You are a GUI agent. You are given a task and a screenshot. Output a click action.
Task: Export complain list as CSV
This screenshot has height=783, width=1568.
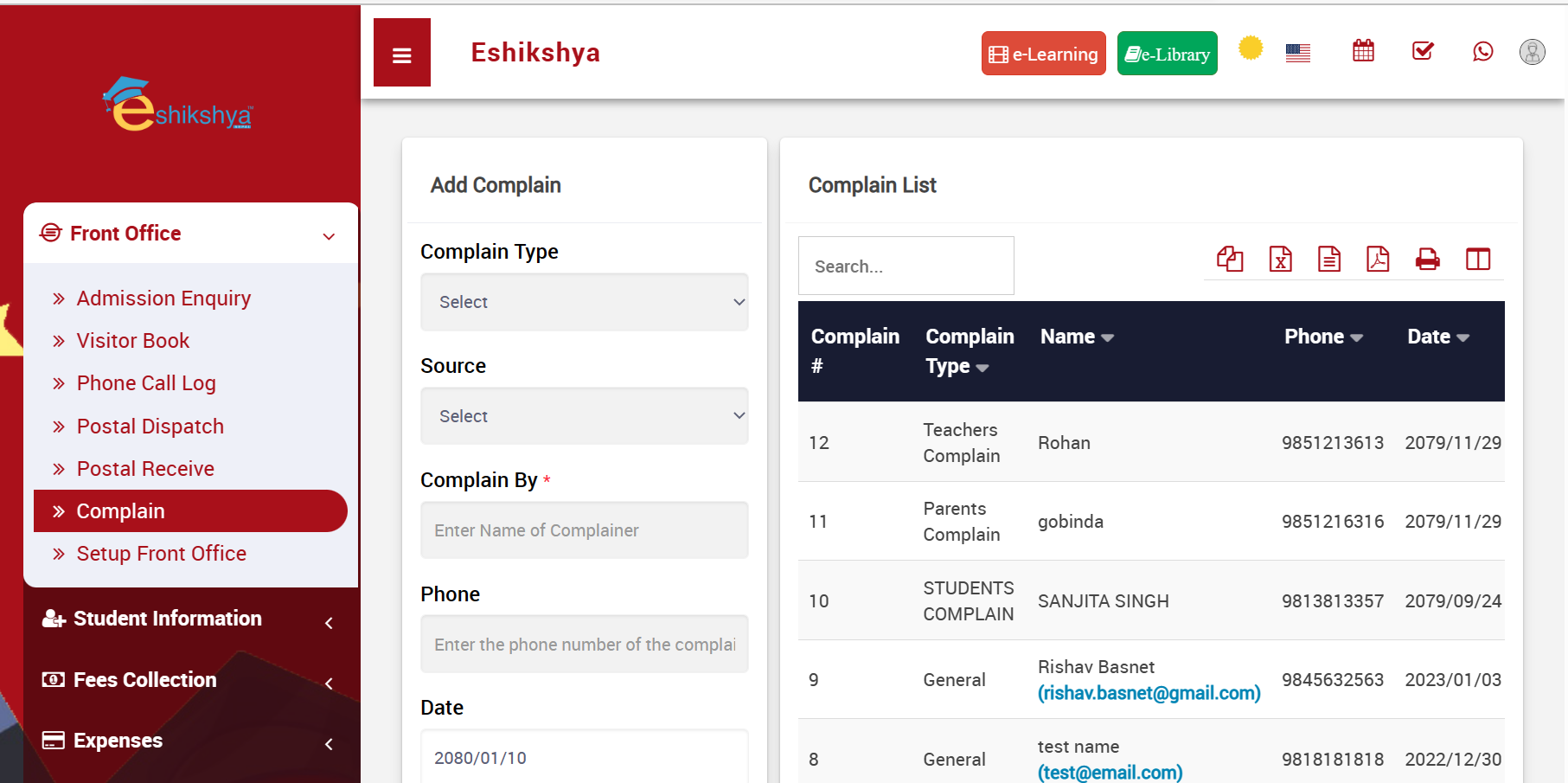(1329, 259)
